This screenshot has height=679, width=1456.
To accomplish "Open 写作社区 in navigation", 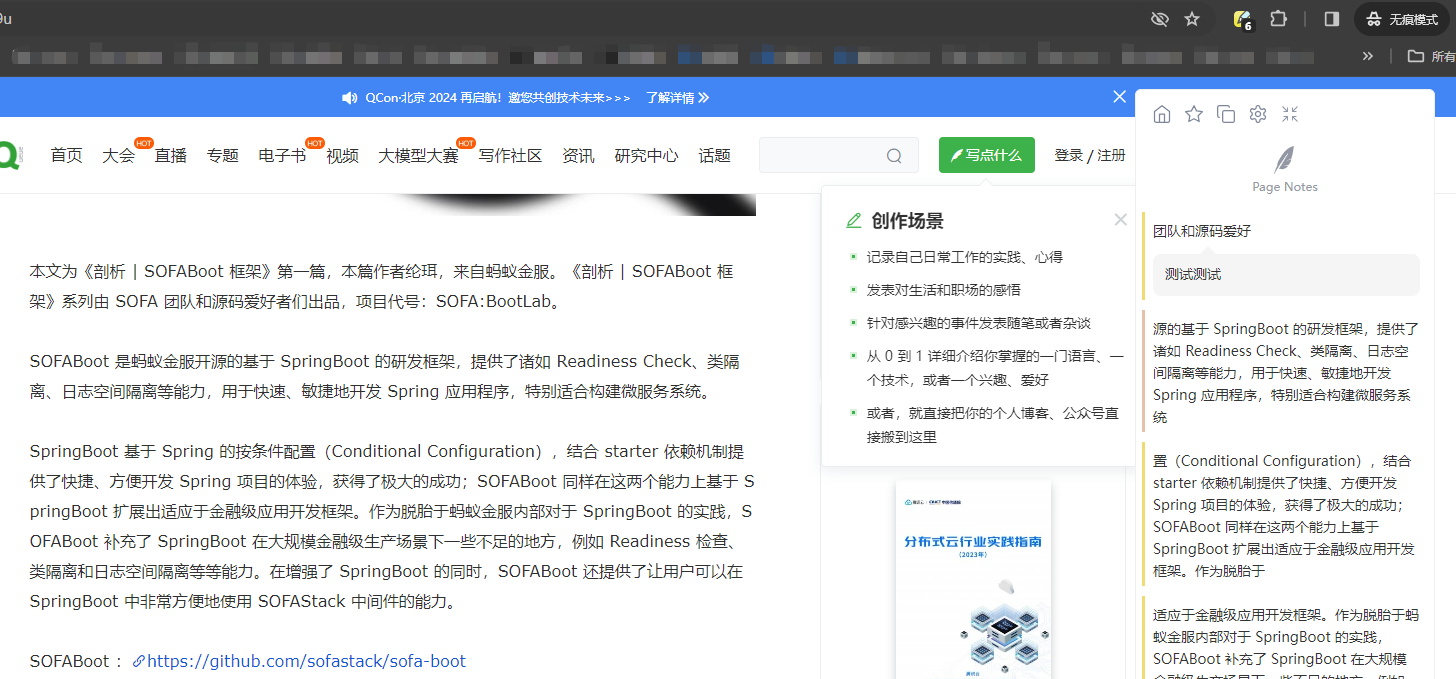I will coord(510,155).
